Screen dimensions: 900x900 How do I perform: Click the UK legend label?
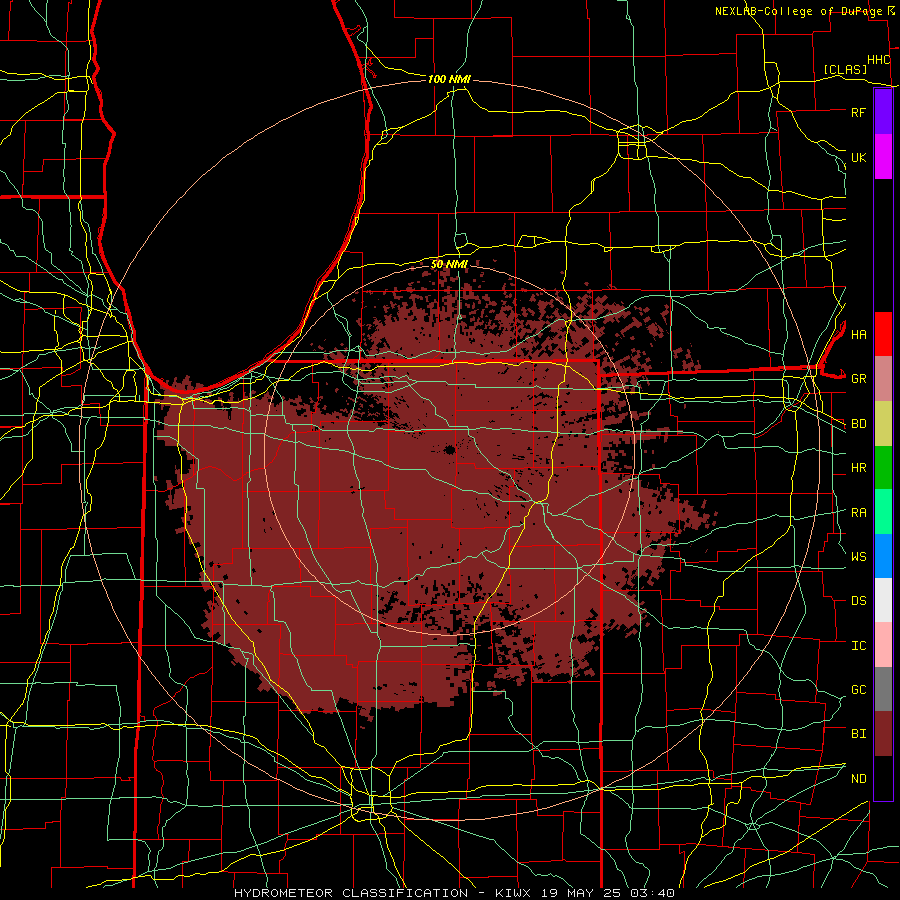[858, 157]
